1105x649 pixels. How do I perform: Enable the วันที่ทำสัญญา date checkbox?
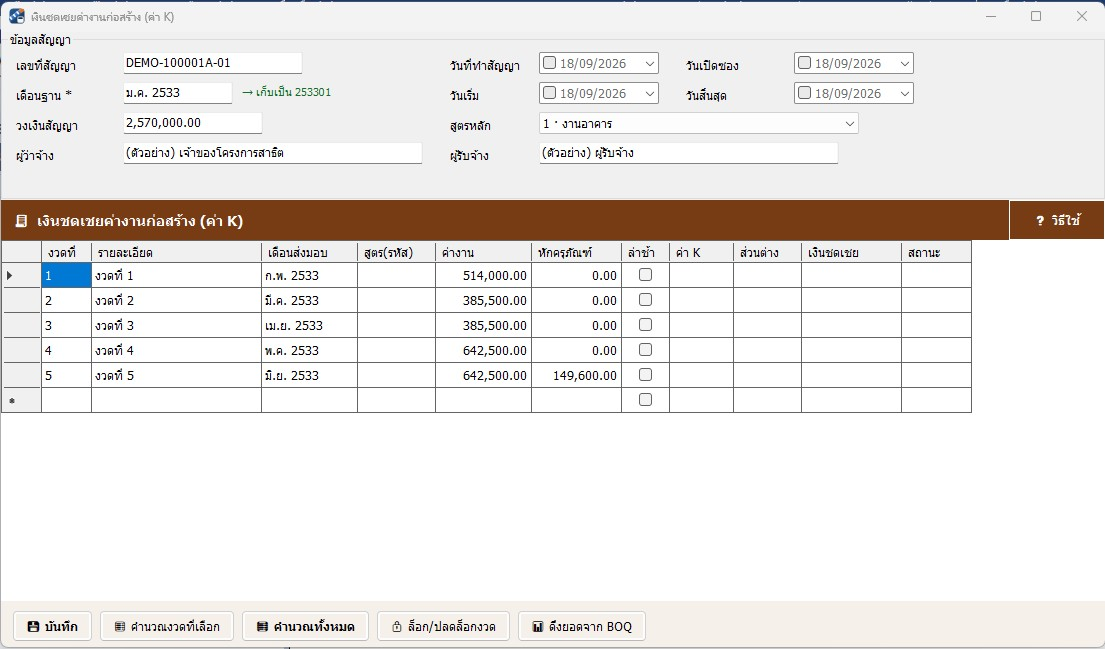tap(550, 63)
